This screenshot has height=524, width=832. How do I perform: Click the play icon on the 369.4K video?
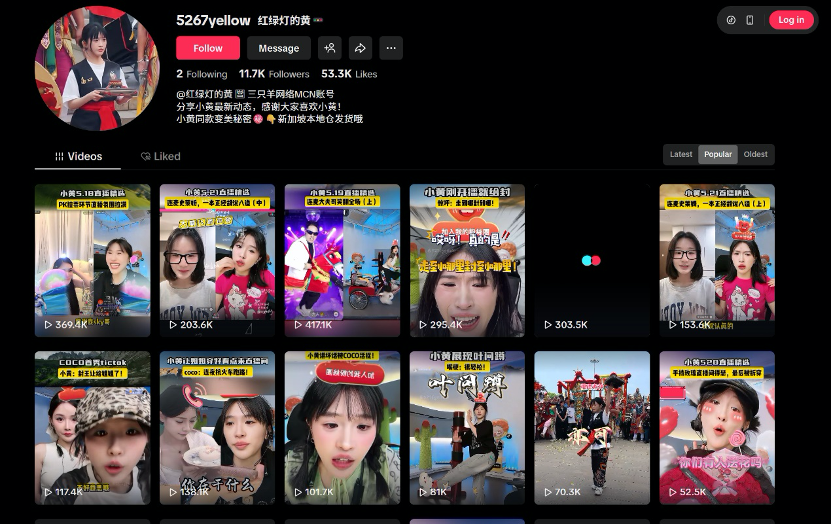pyautogui.click(x=48, y=325)
